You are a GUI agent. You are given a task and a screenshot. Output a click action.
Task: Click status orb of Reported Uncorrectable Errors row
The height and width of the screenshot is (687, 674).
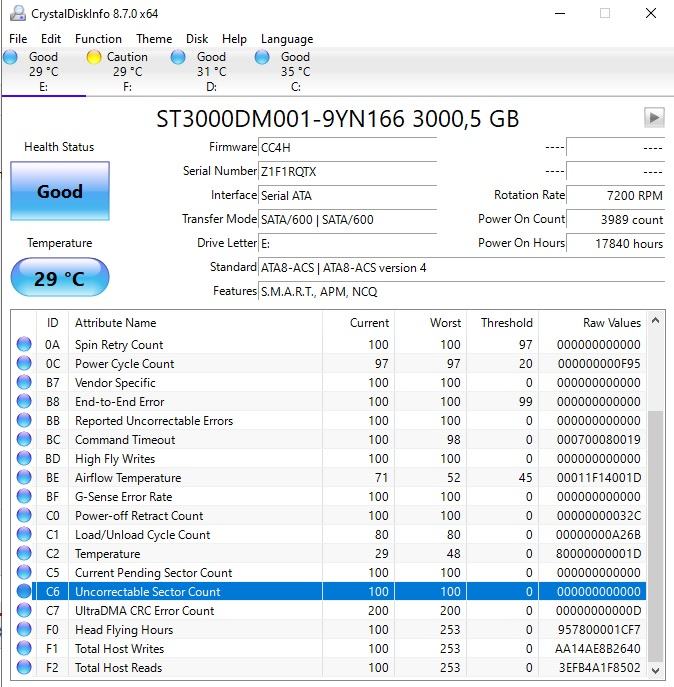(24, 420)
